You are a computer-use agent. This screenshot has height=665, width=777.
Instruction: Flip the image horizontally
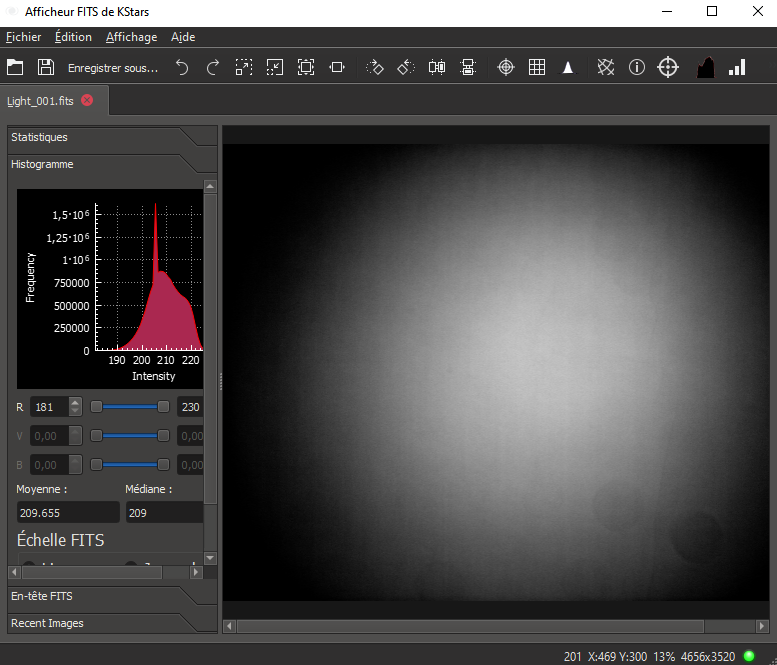click(x=437, y=67)
